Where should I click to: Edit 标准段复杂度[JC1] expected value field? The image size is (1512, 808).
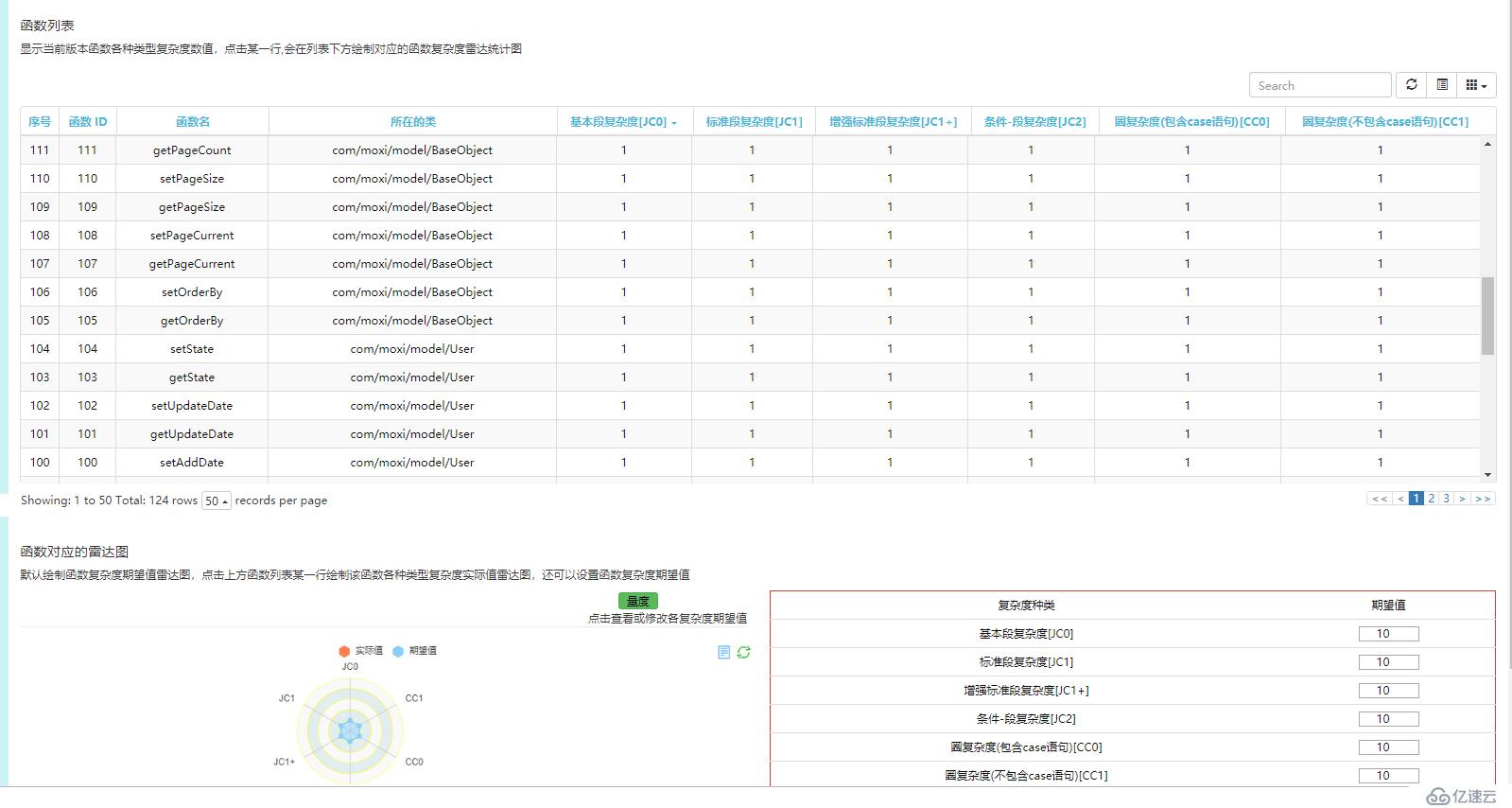coord(1388,662)
